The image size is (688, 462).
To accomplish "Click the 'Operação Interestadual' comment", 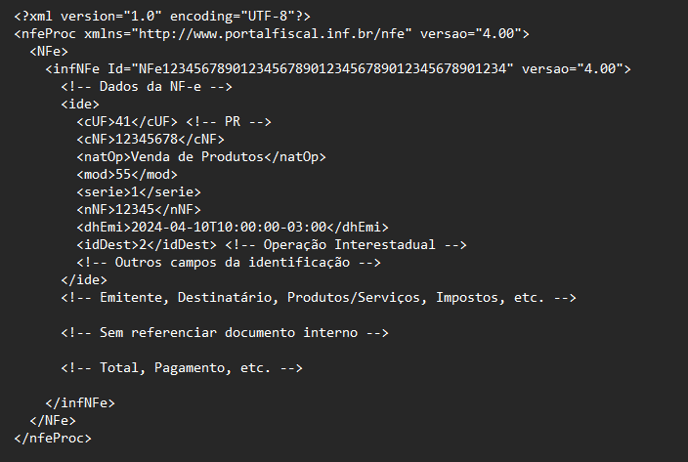I will 346,244.
